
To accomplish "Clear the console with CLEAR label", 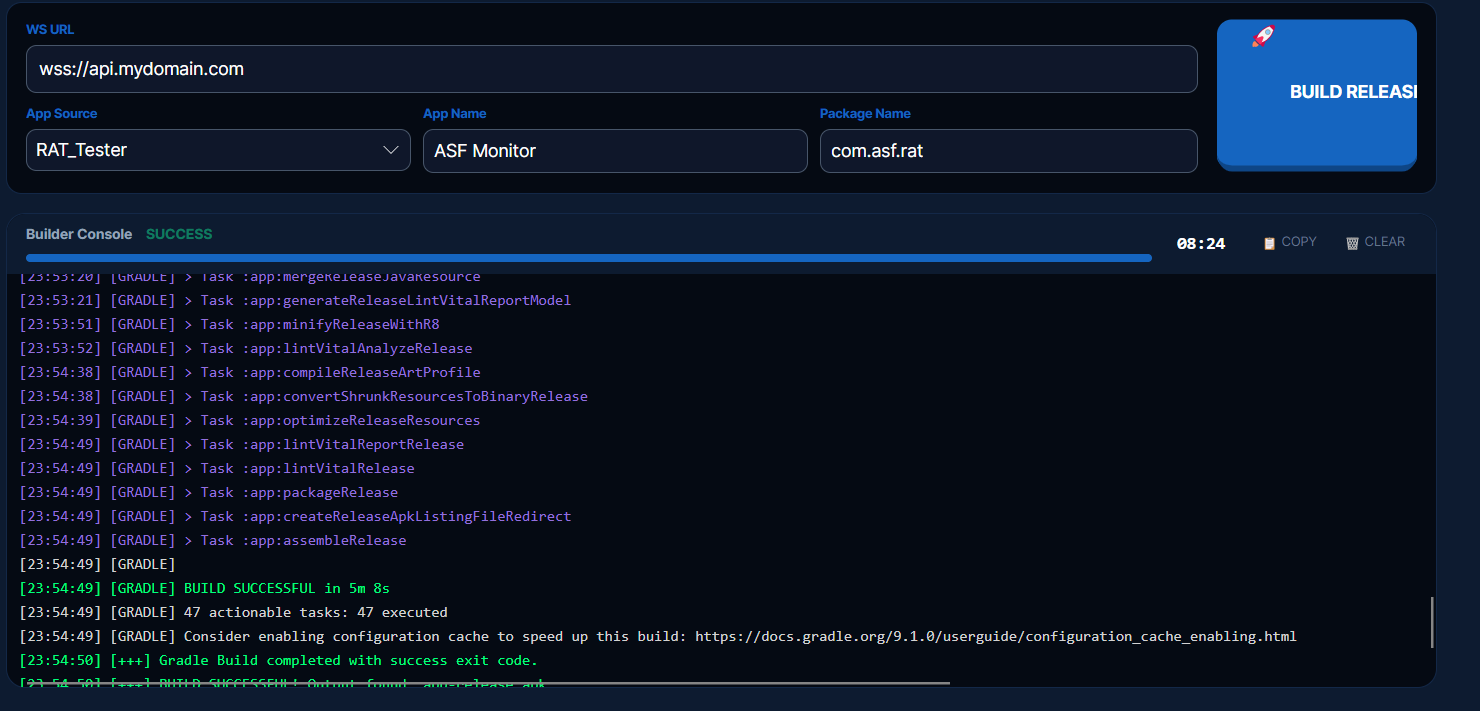I will (x=1385, y=242).
